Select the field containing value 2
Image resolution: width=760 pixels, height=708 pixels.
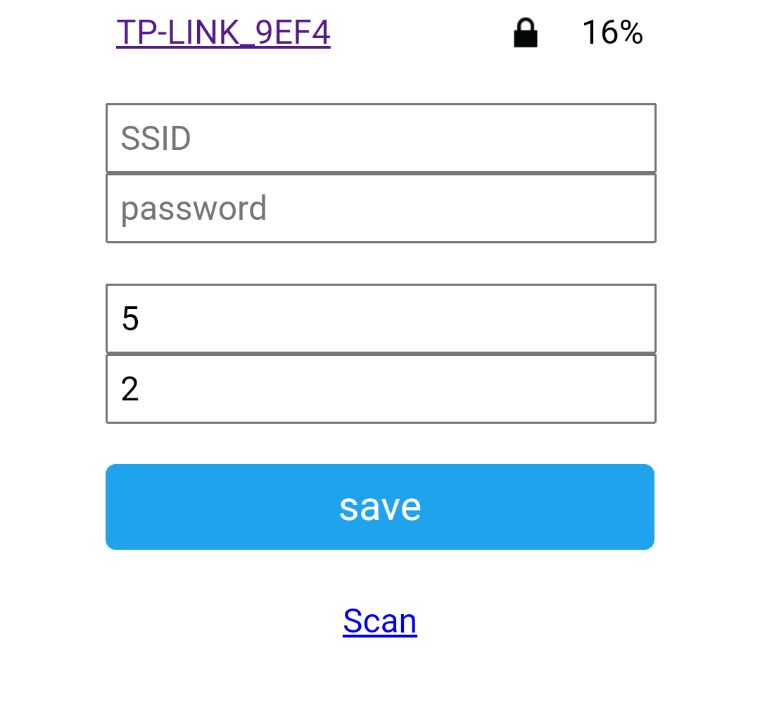click(380, 389)
